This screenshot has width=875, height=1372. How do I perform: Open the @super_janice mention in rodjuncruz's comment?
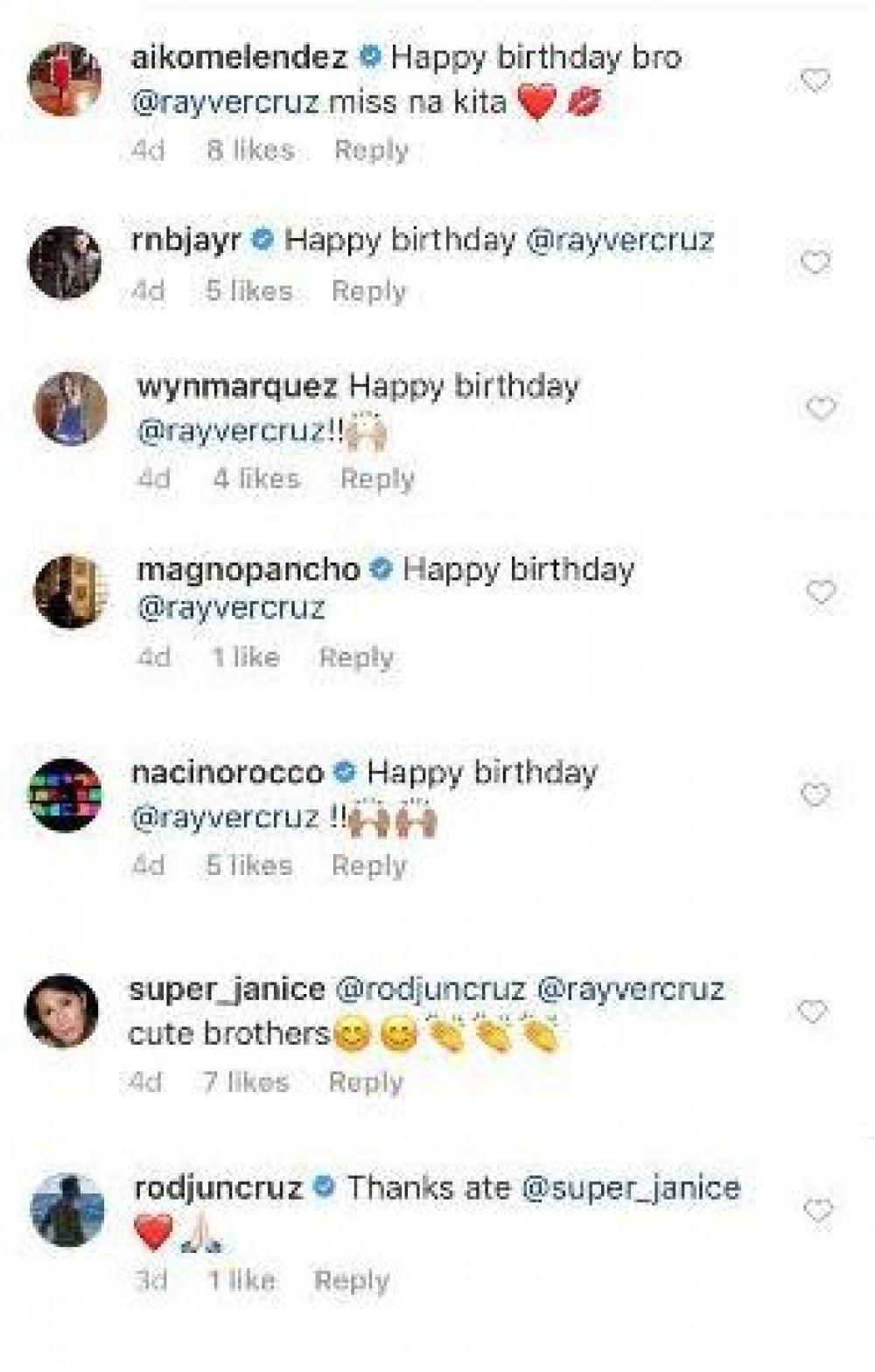coord(630,1188)
